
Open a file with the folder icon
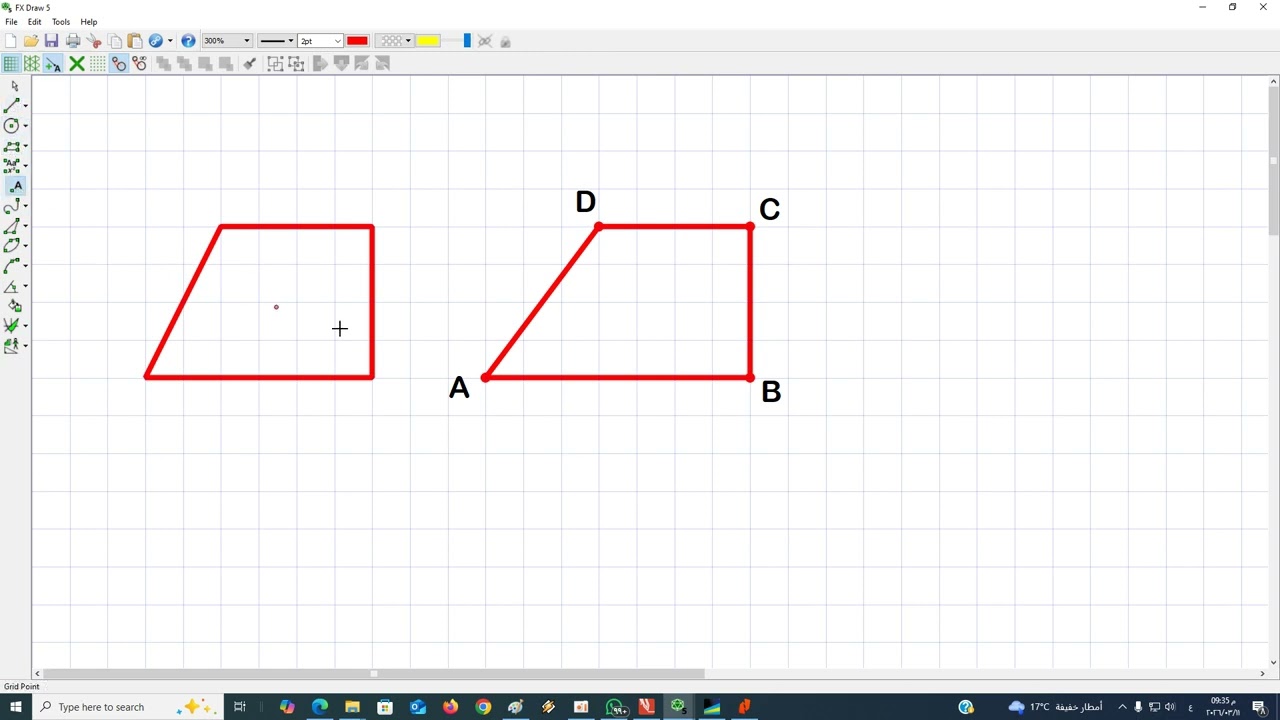[x=31, y=41]
